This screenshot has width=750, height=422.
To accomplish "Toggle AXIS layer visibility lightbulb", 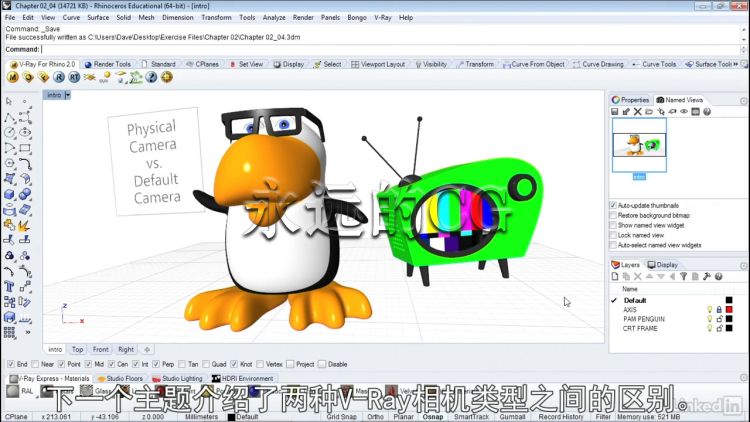I will click(710, 310).
